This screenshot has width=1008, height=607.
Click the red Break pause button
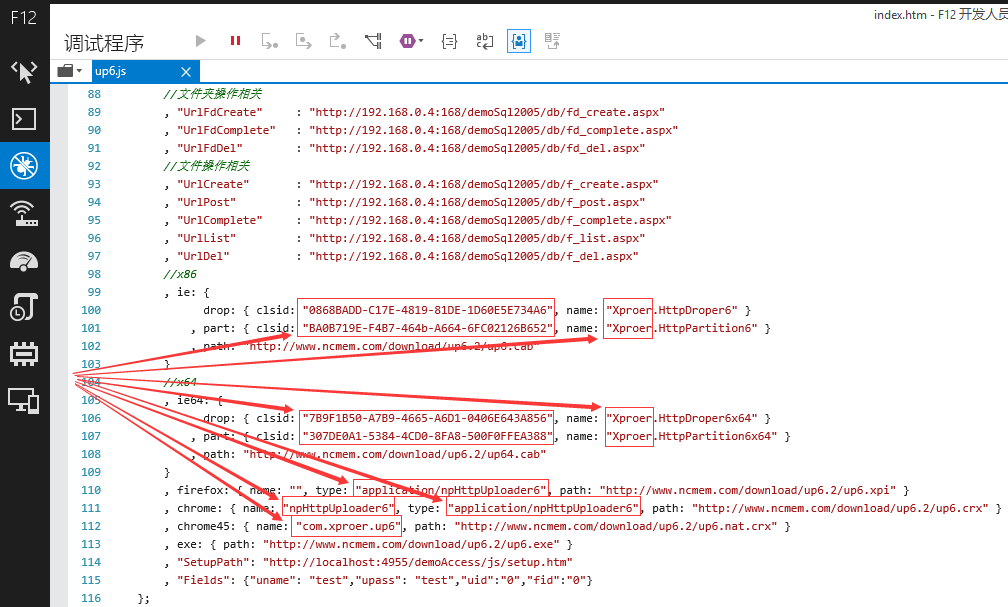pyautogui.click(x=235, y=41)
